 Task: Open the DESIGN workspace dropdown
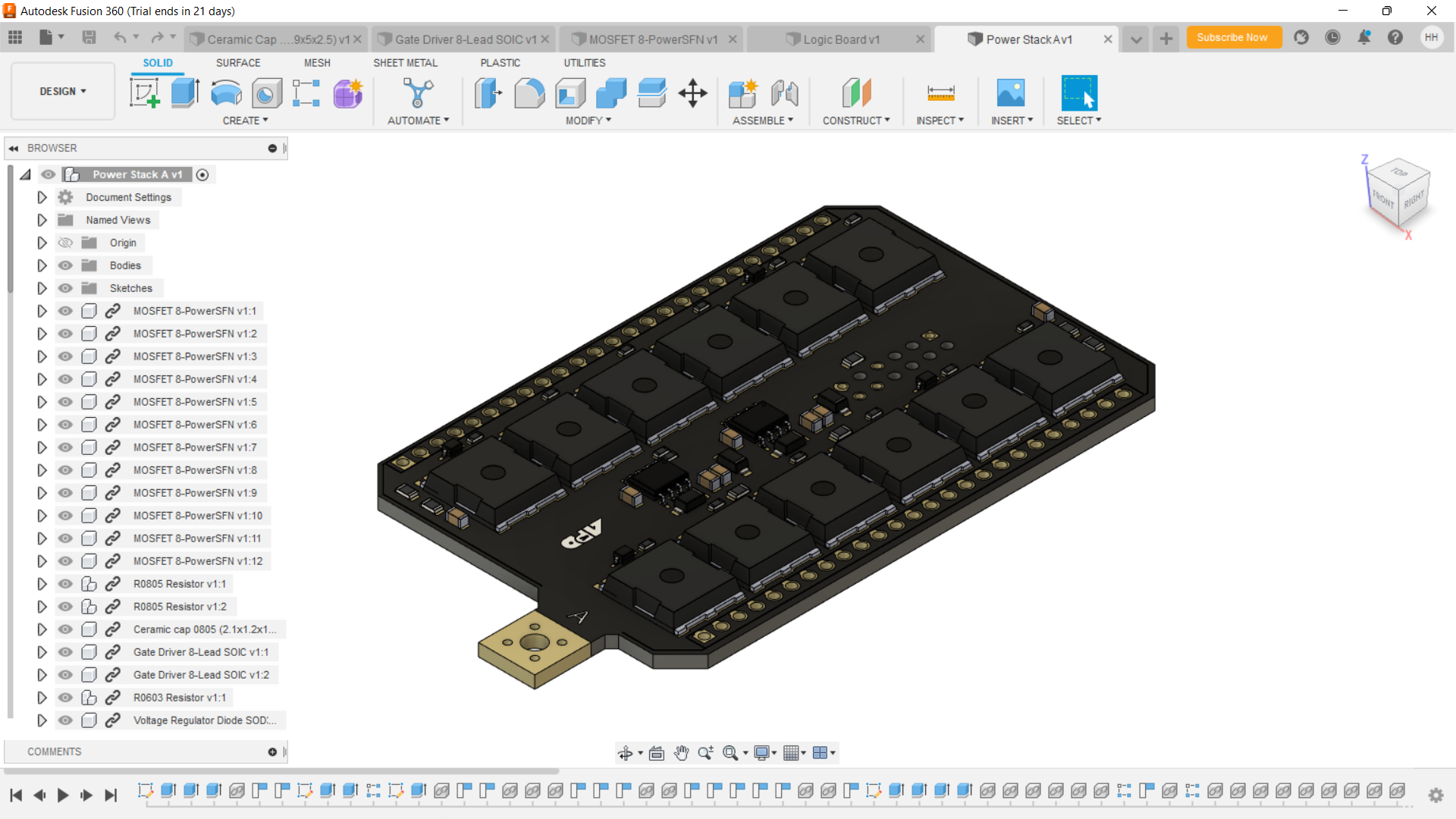pos(63,91)
